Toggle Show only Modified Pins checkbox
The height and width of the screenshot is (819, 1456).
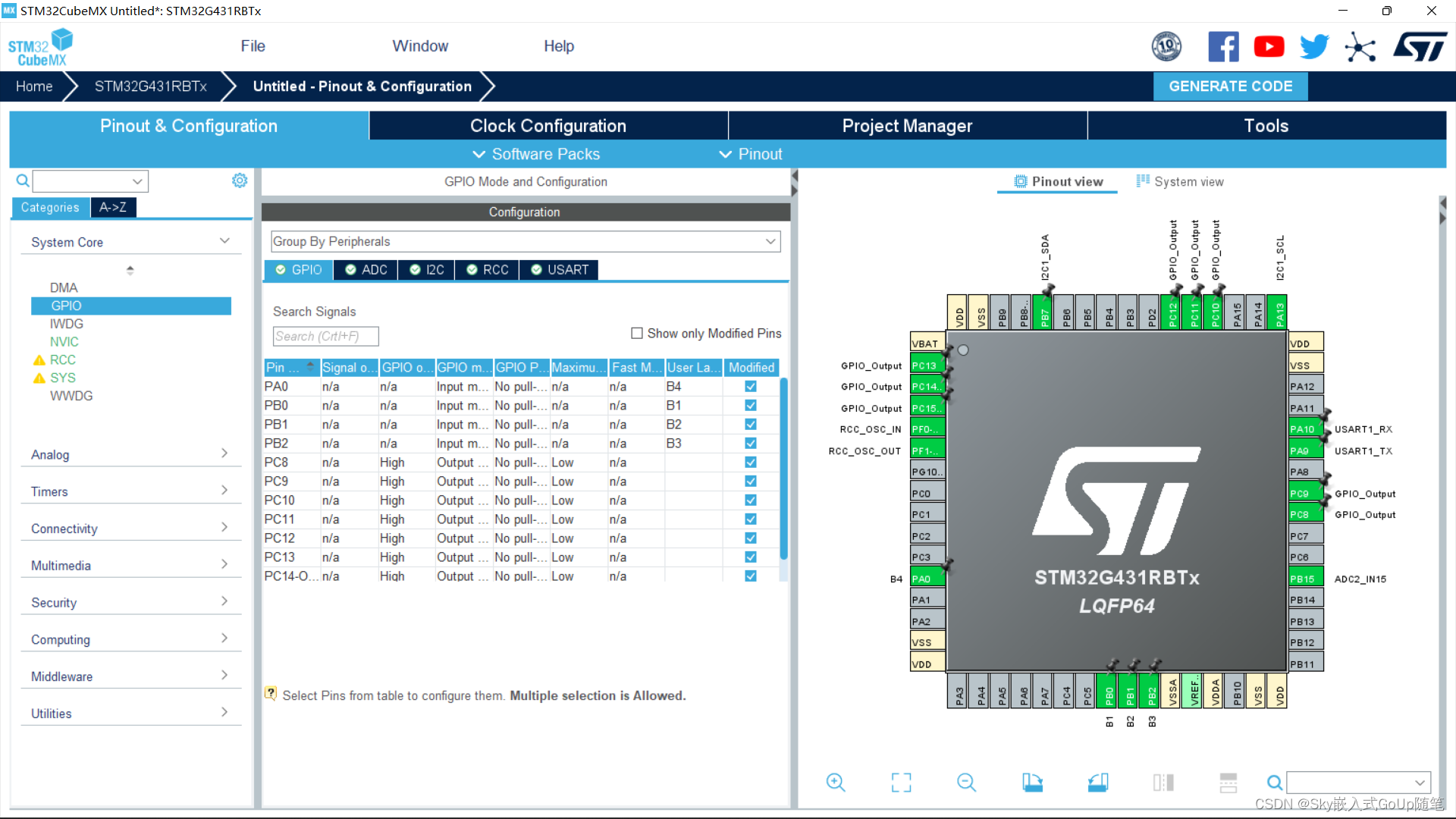coord(637,333)
